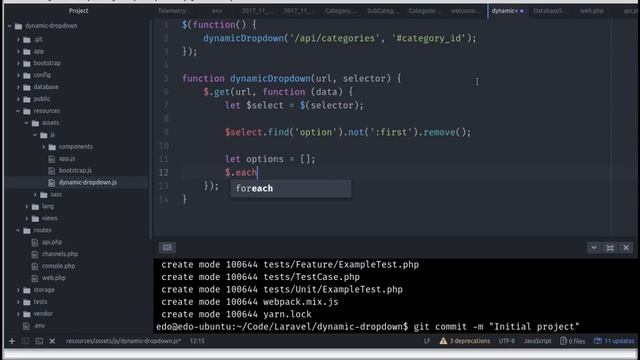Select the active dynamic-dropdown tab

[507, 11]
